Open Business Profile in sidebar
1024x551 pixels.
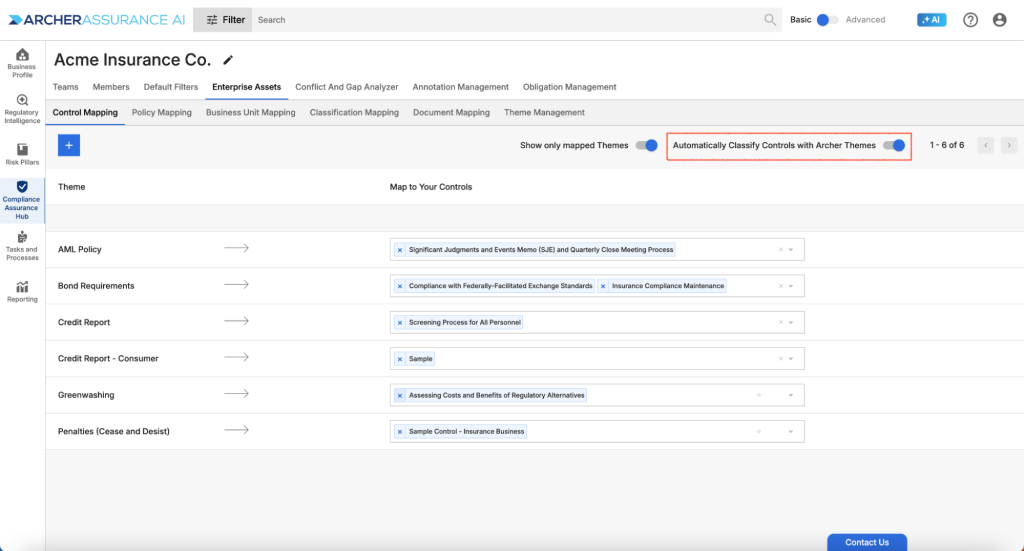22,63
